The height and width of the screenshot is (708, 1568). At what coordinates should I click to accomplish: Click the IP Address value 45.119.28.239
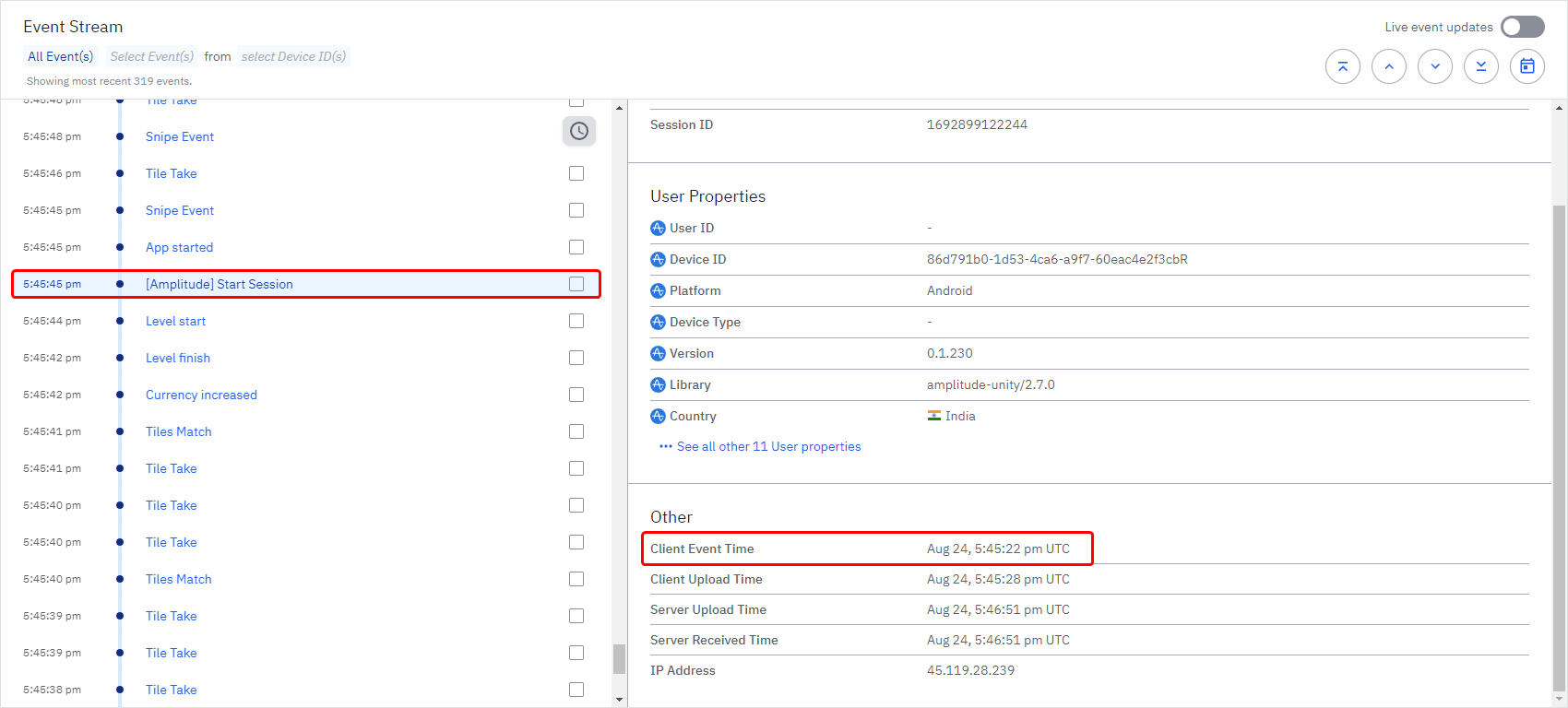[x=970, y=670]
